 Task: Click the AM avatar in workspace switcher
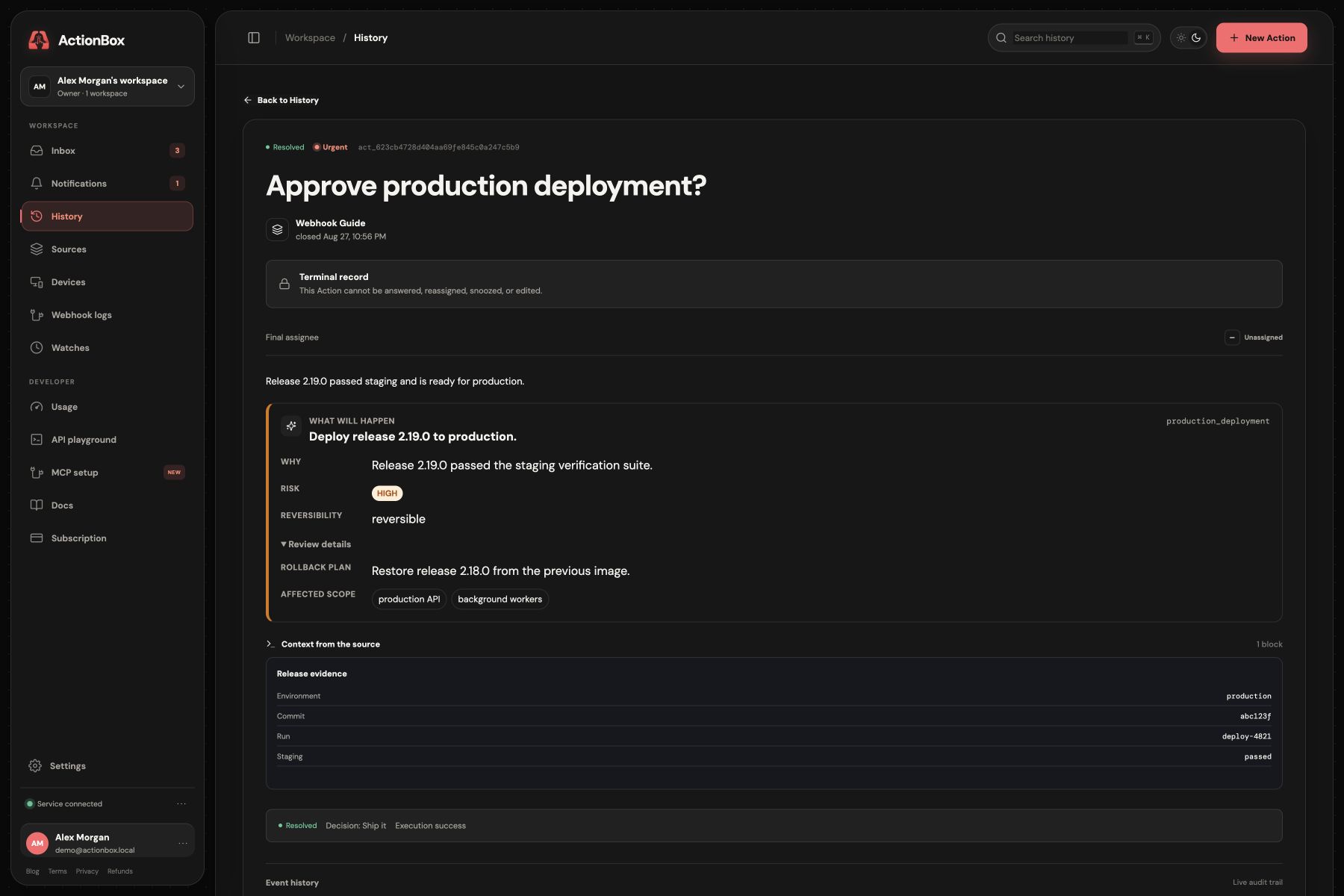pyautogui.click(x=40, y=87)
